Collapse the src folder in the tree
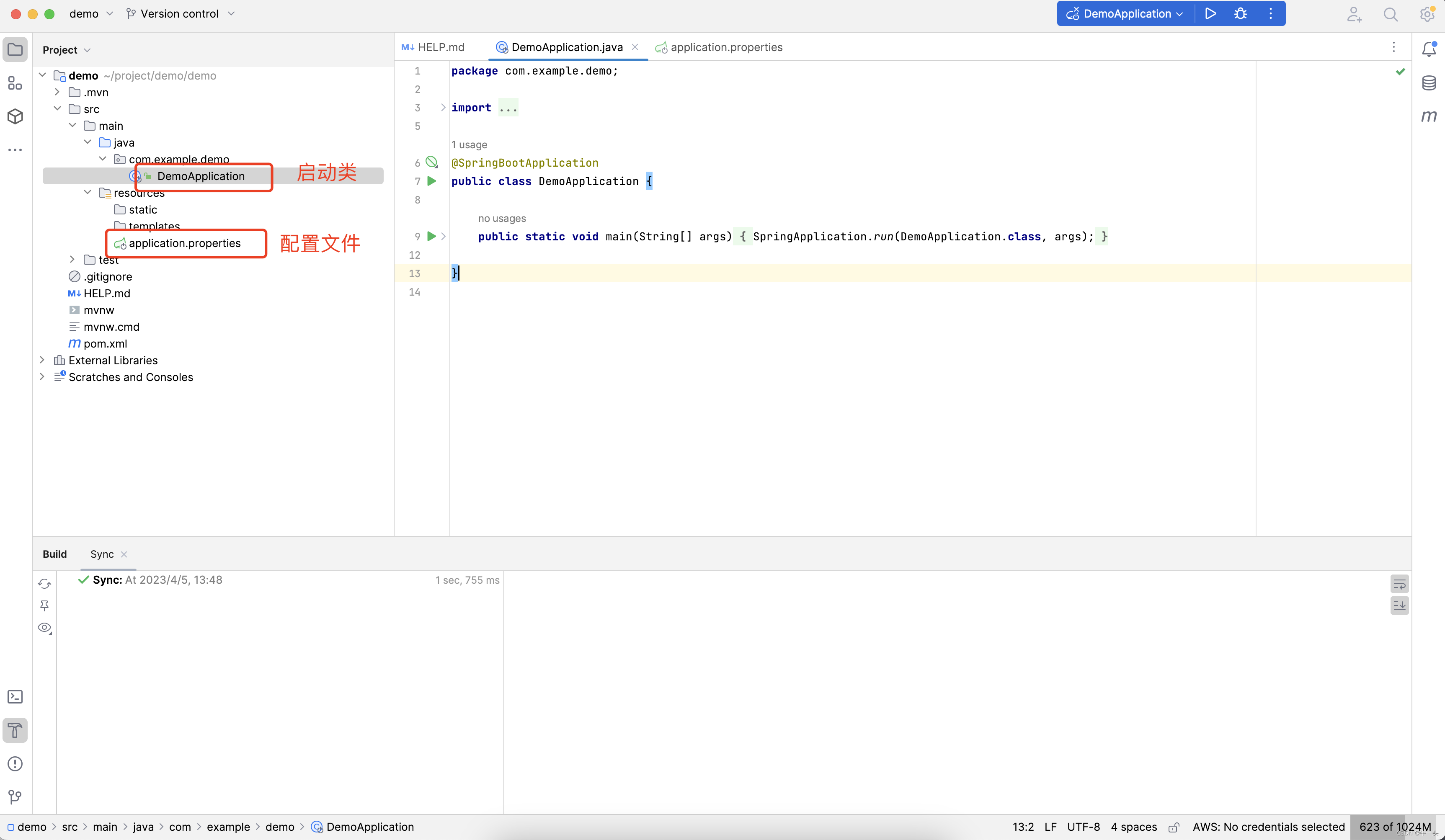This screenshot has width=1445, height=840. pos(57,108)
